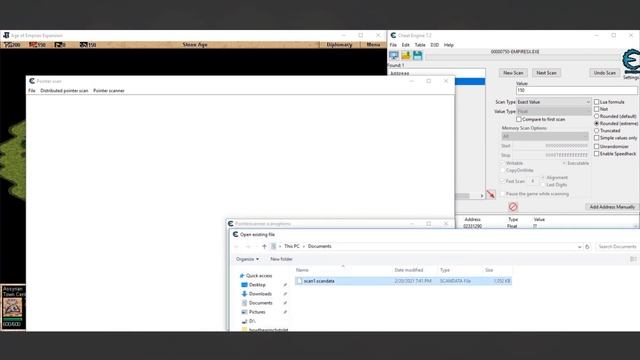This screenshot has width=640, height=360.
Task: Click the Assyrian Town Center portrait in game
Action: click(12, 307)
